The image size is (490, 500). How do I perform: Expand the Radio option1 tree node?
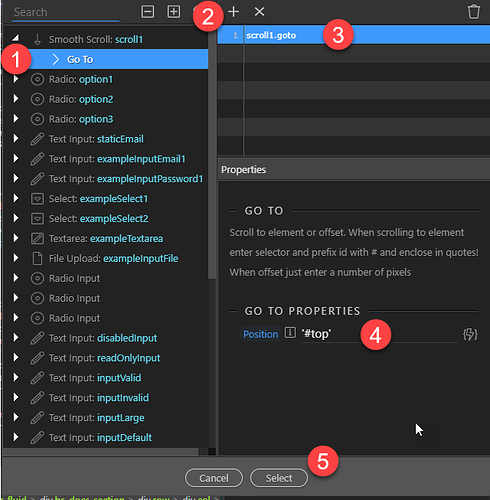click(15, 79)
